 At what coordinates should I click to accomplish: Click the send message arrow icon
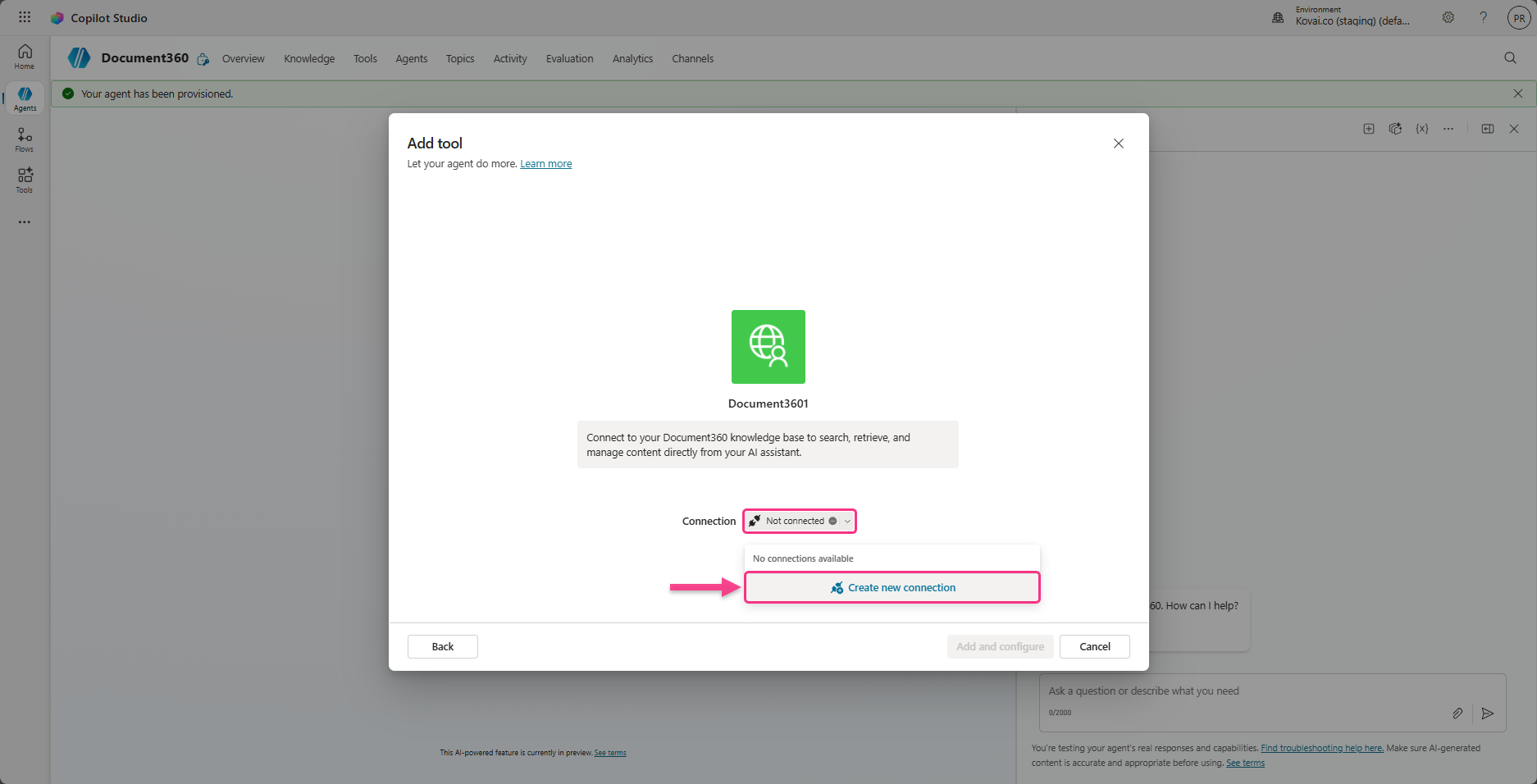pos(1488,713)
